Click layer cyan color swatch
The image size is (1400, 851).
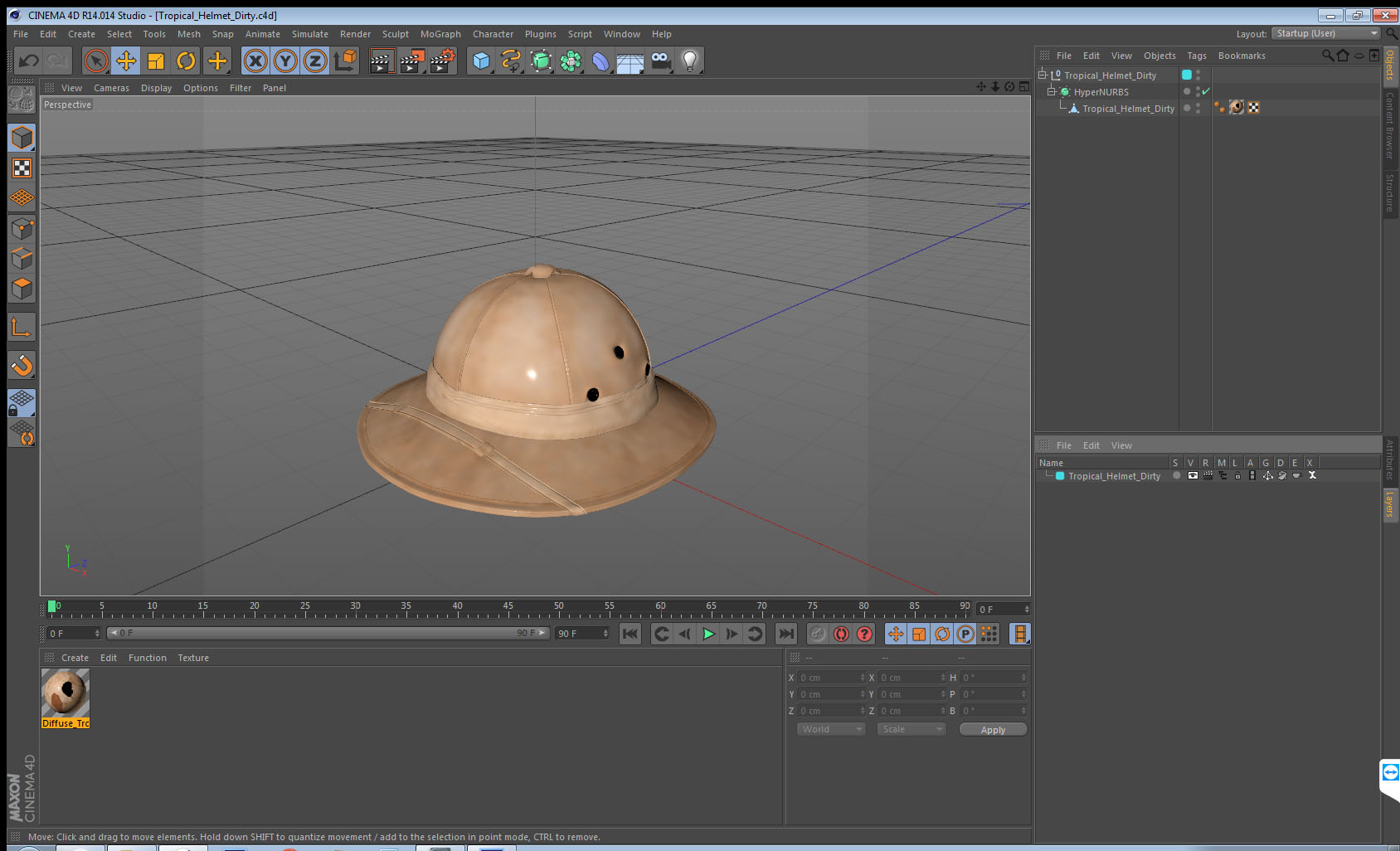click(x=1060, y=475)
